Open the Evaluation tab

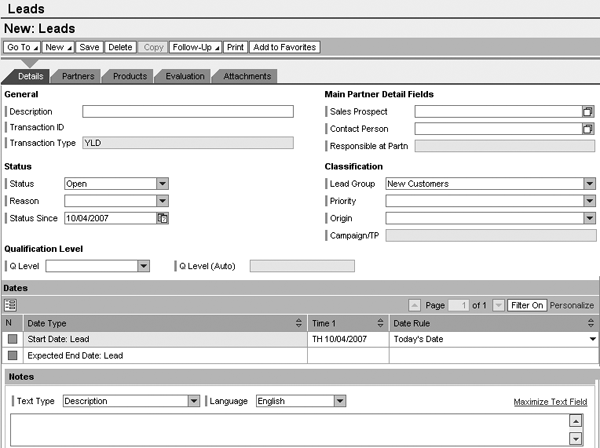(x=185, y=76)
